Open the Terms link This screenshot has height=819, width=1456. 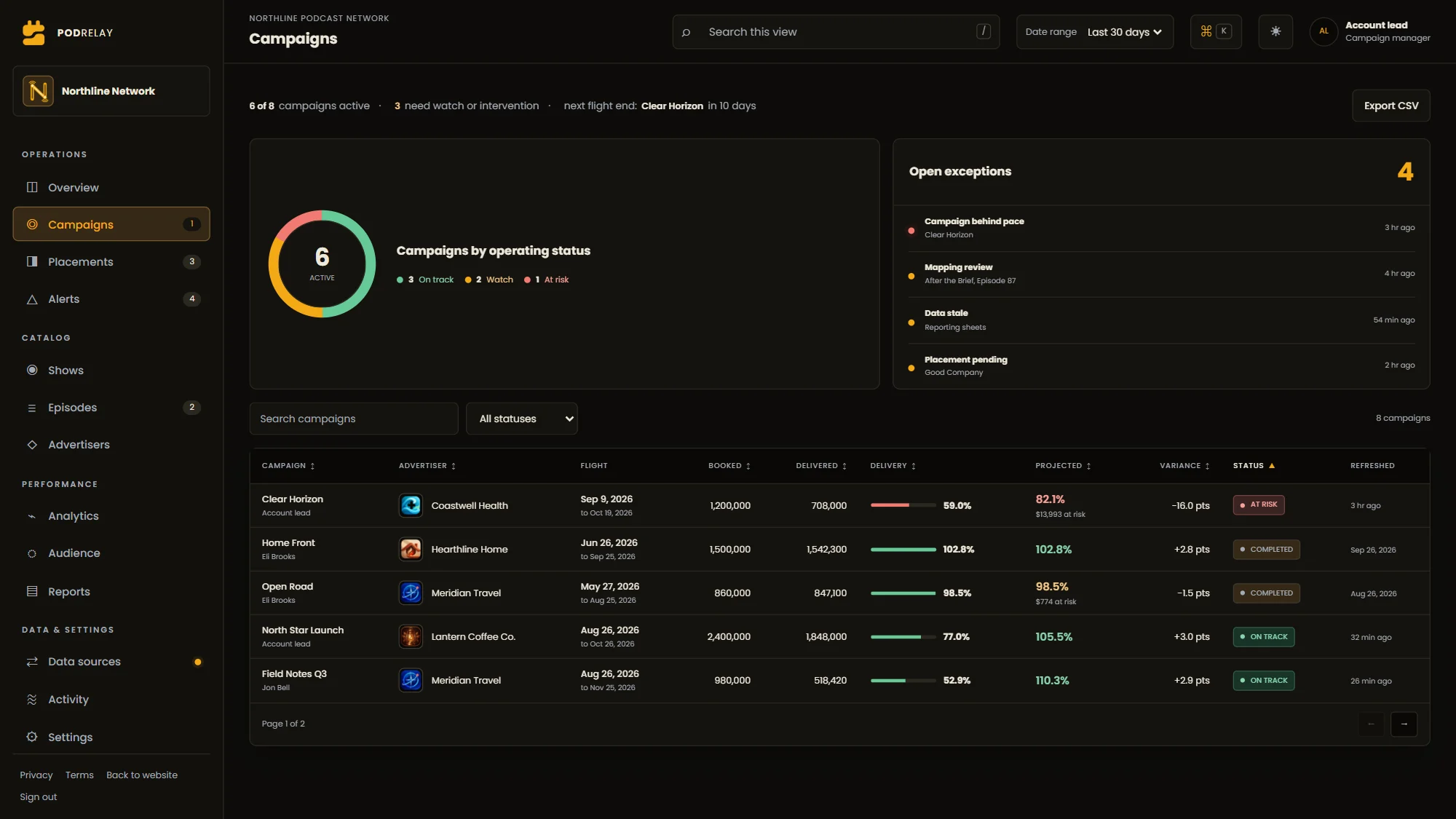tap(79, 775)
